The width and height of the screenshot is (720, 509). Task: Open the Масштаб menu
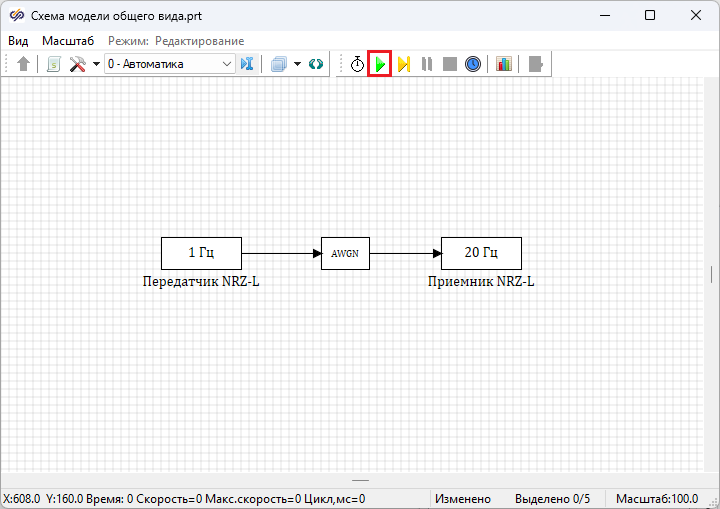point(68,41)
